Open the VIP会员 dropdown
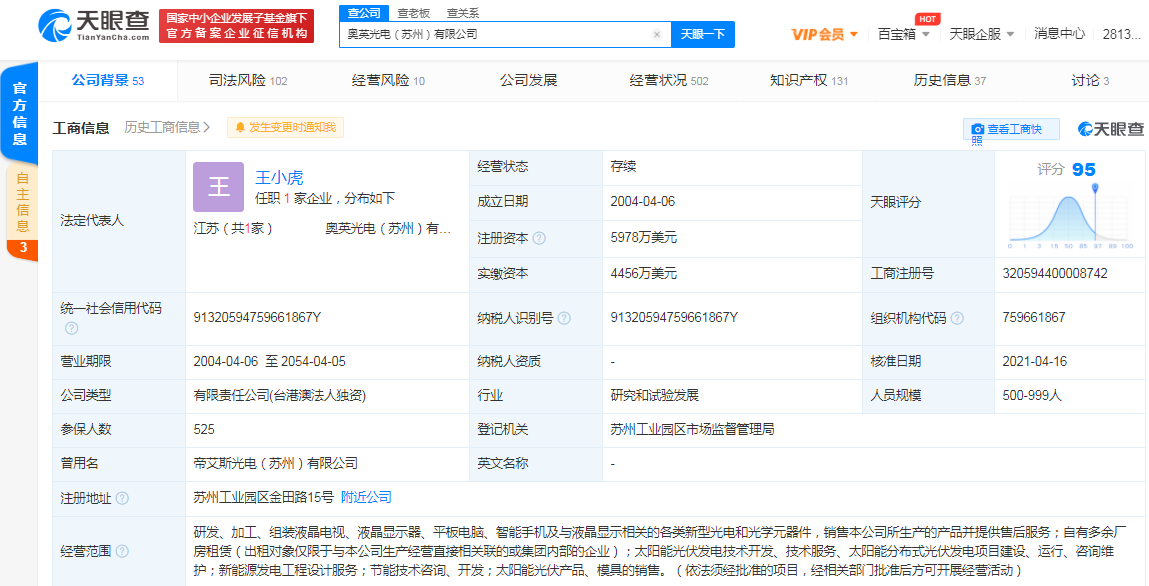This screenshot has width=1149, height=586. (824, 34)
